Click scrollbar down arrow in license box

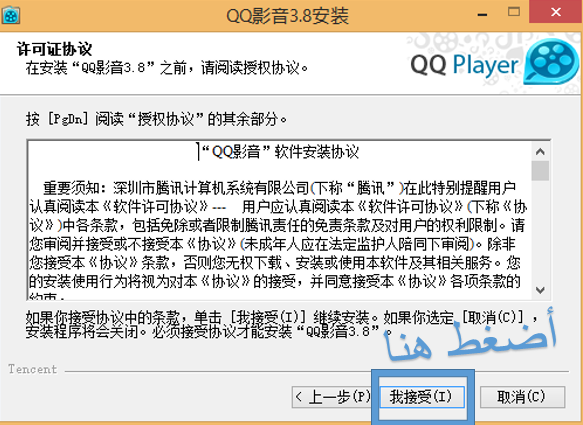tap(540, 290)
